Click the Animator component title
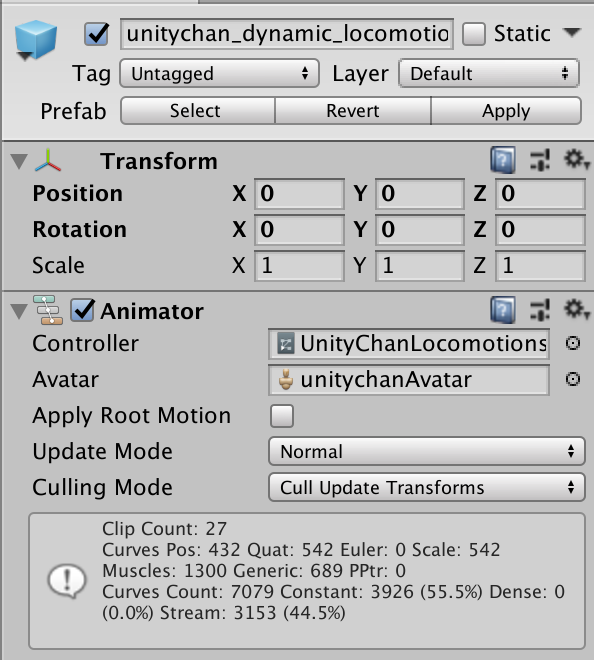This screenshot has width=594, height=660. 152,311
